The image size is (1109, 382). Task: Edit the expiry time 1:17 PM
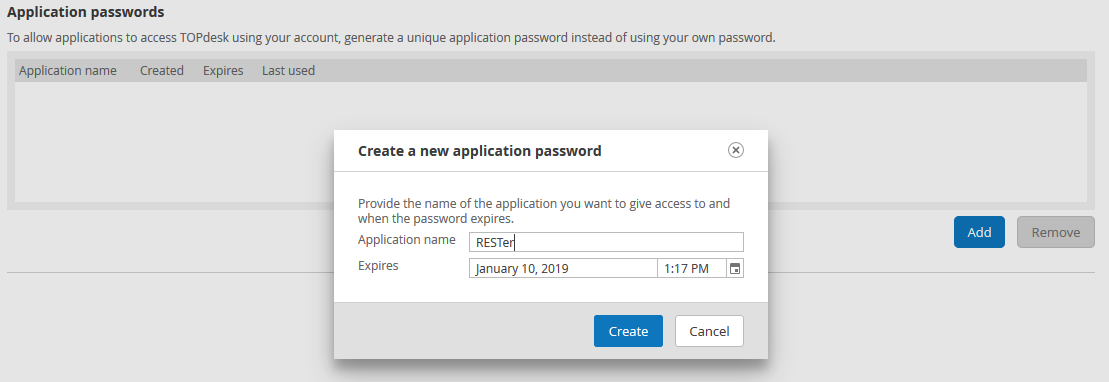[692, 269]
